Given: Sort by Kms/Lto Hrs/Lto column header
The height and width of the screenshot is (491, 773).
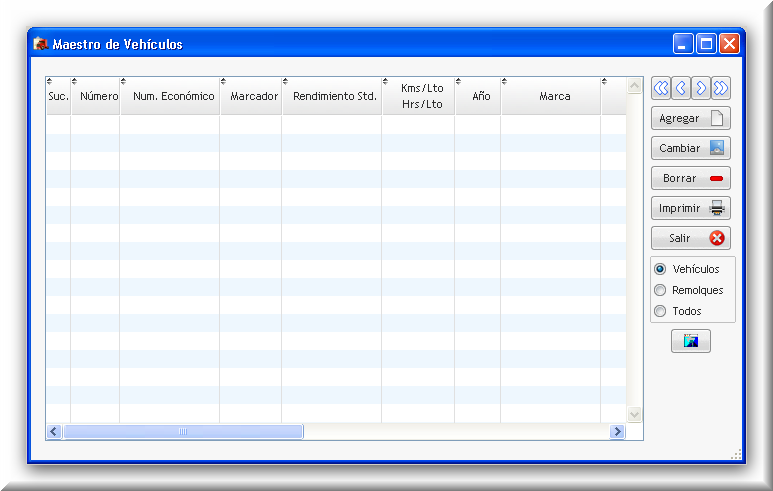Looking at the screenshot, I should [419, 96].
